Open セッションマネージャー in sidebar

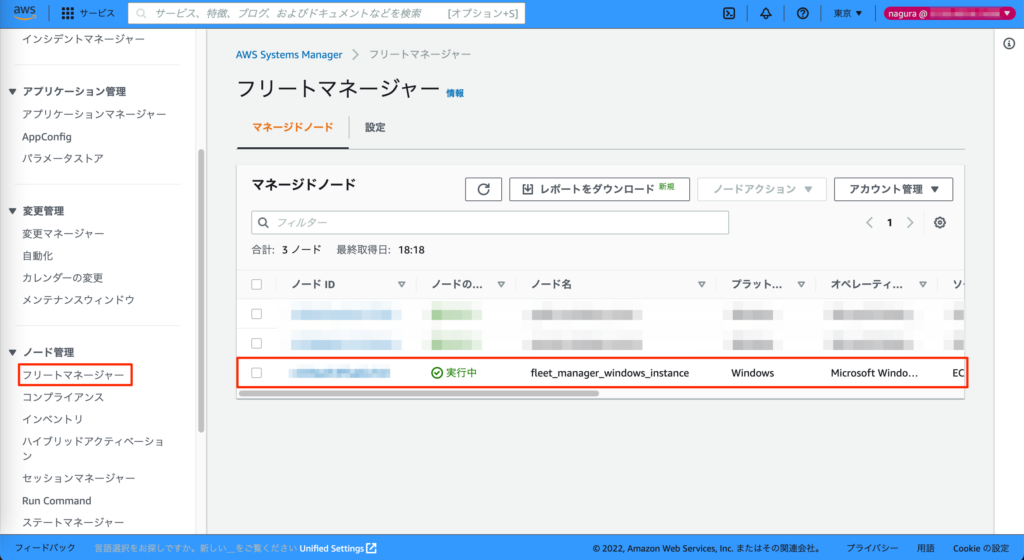[x=79, y=478]
